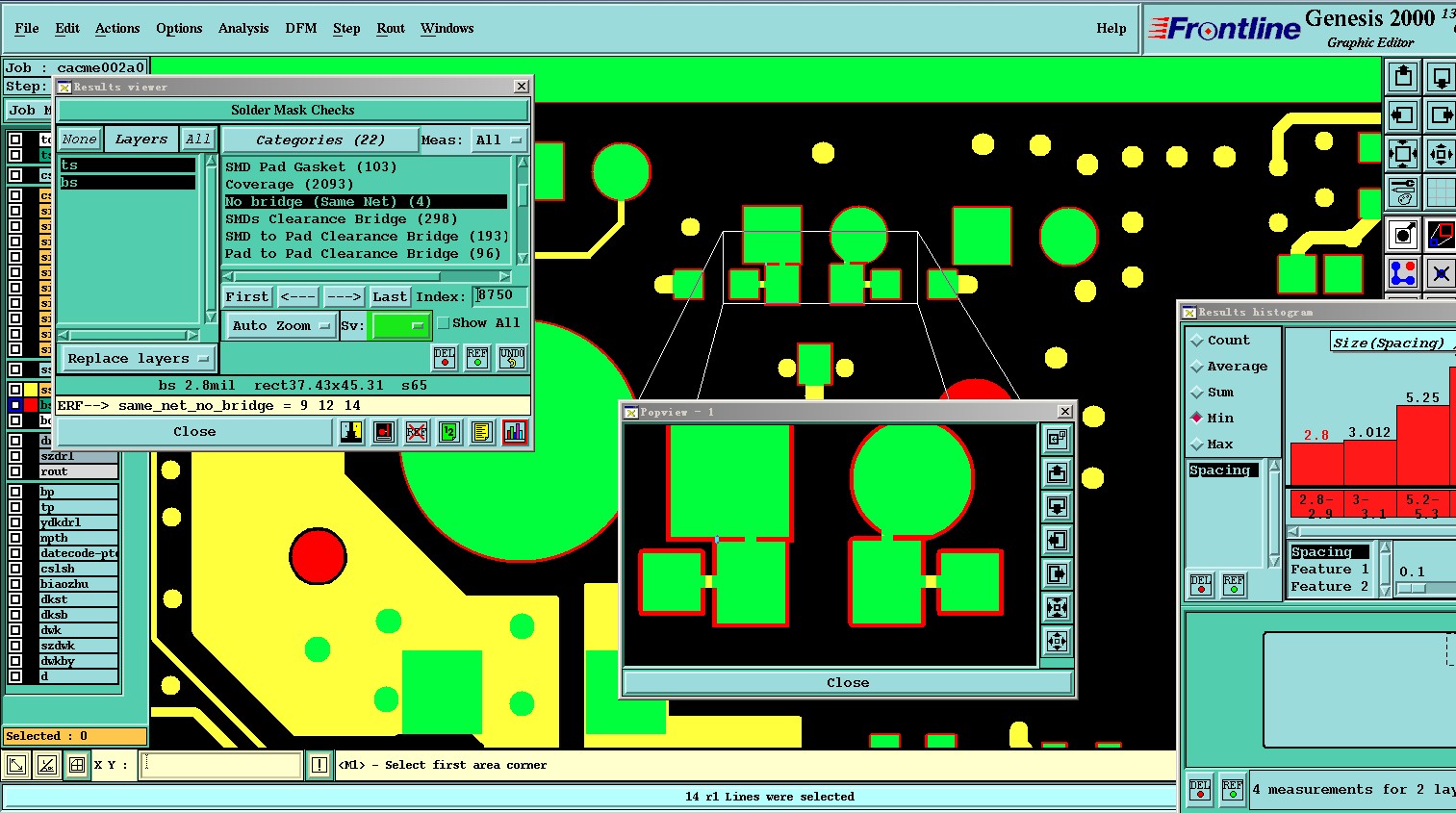Click the green numbered page icon
This screenshot has width=1456, height=813.
[x=449, y=432]
